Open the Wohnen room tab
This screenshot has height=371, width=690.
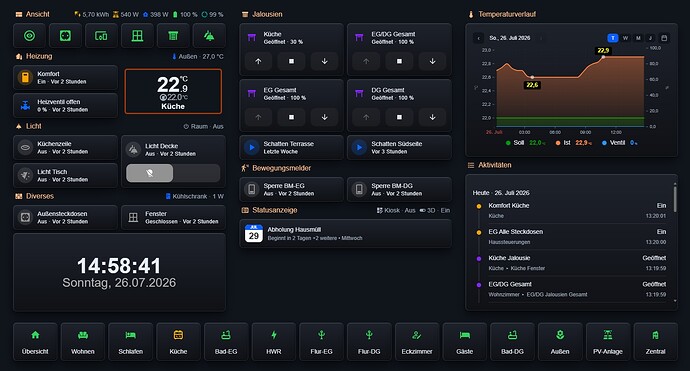83,342
